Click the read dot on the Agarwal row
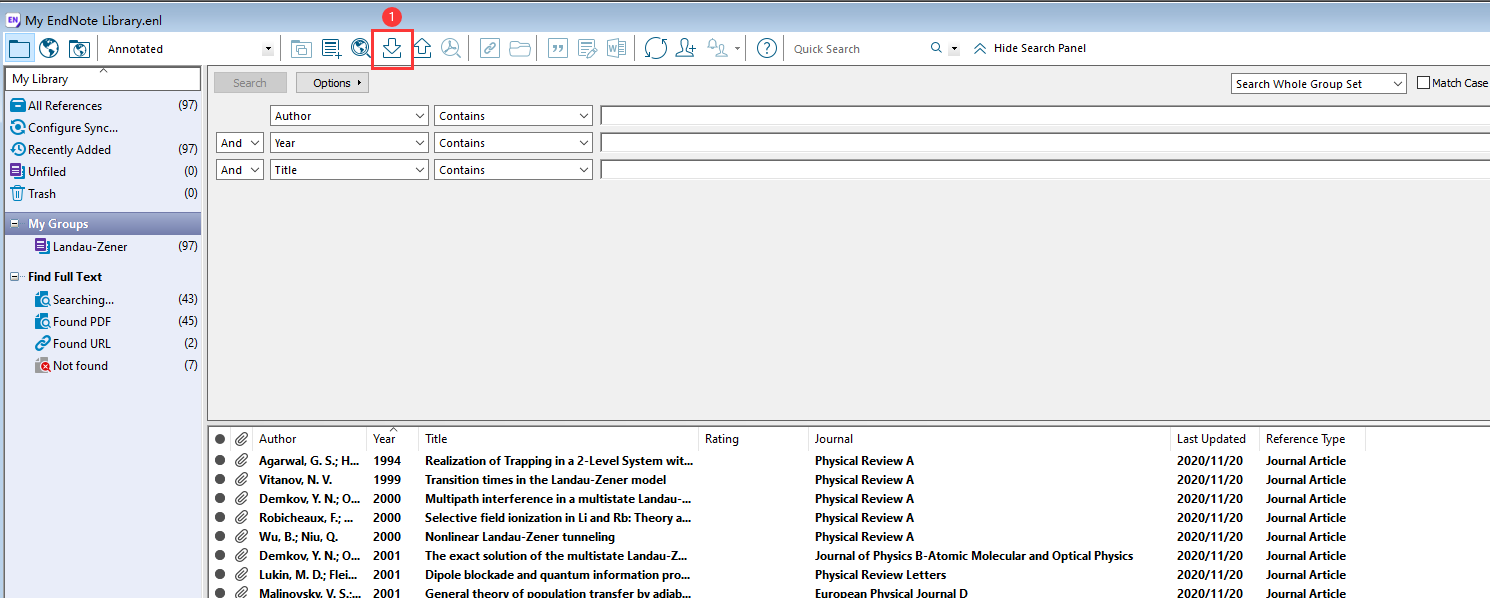This screenshot has height=598, width=1490. [219, 461]
